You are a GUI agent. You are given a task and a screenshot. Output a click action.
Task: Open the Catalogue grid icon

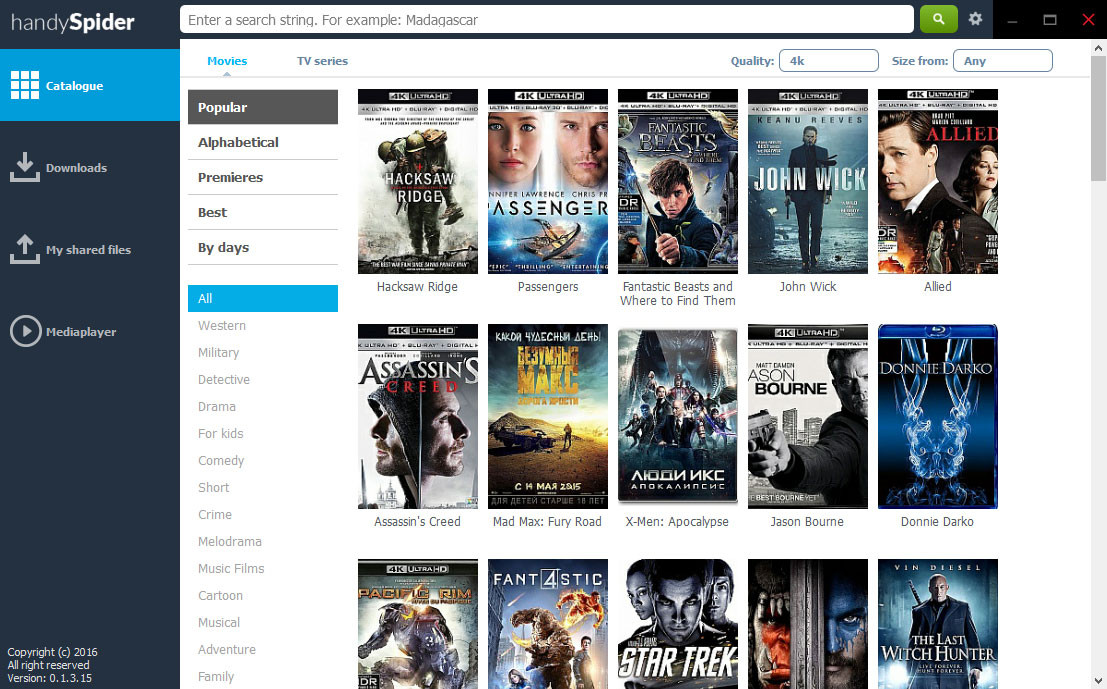click(25, 85)
